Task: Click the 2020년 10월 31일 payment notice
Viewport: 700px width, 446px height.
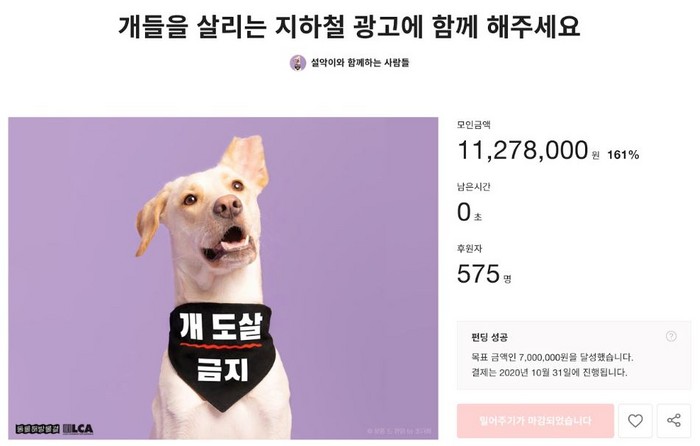Action: pyautogui.click(x=549, y=372)
